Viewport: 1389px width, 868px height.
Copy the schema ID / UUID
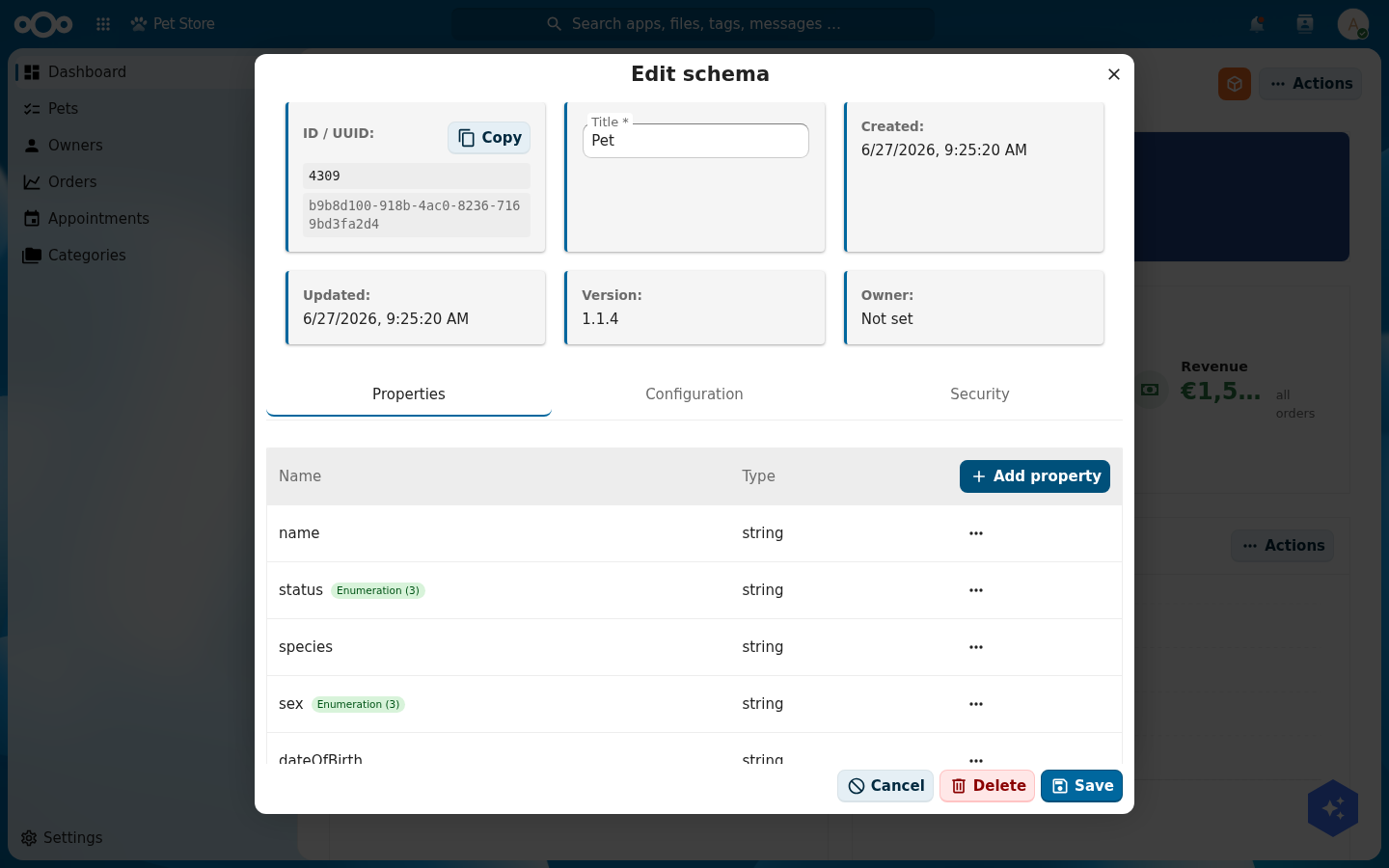[489, 138]
